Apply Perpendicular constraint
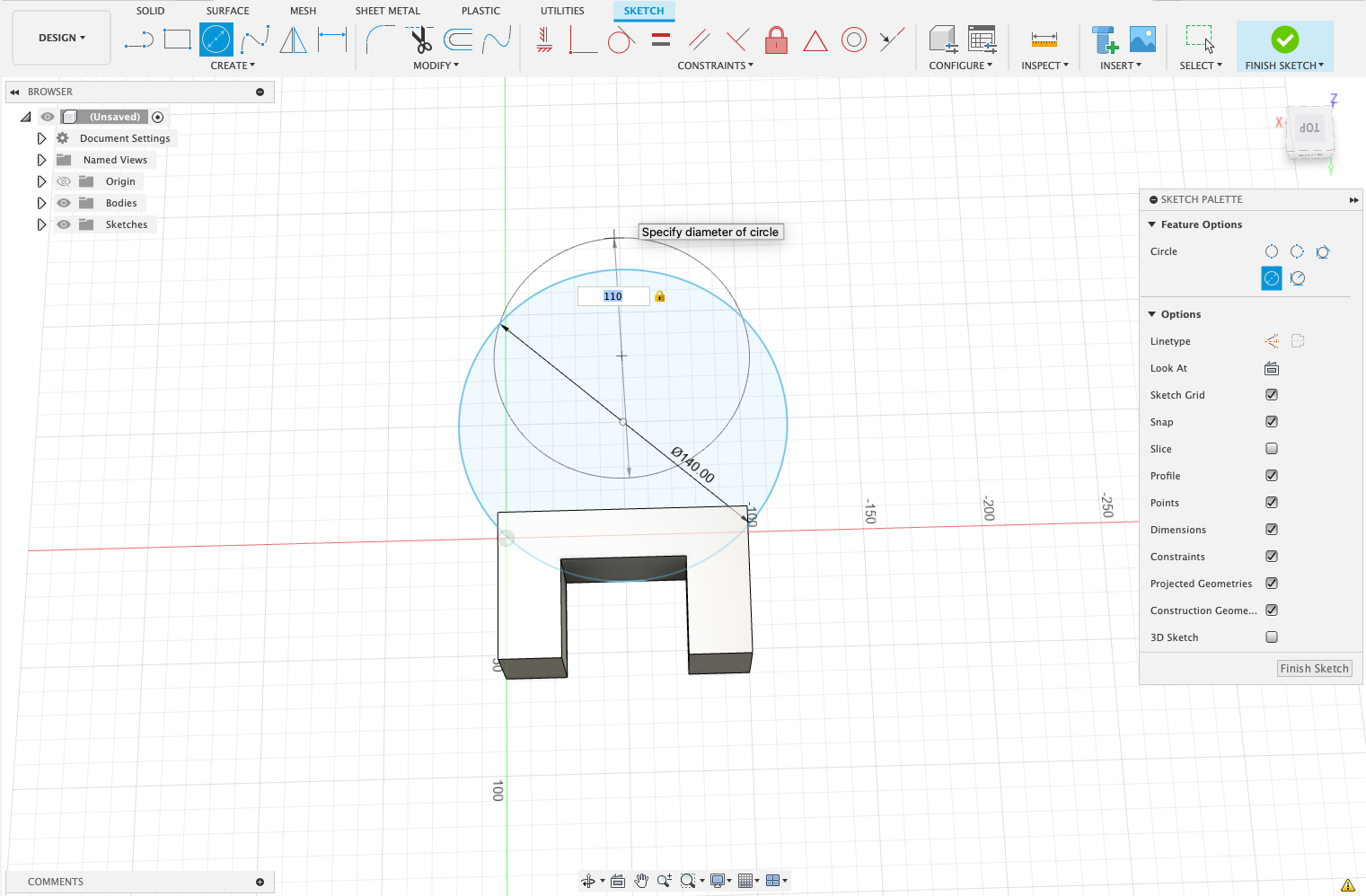The height and width of the screenshot is (896, 1366). [x=737, y=40]
